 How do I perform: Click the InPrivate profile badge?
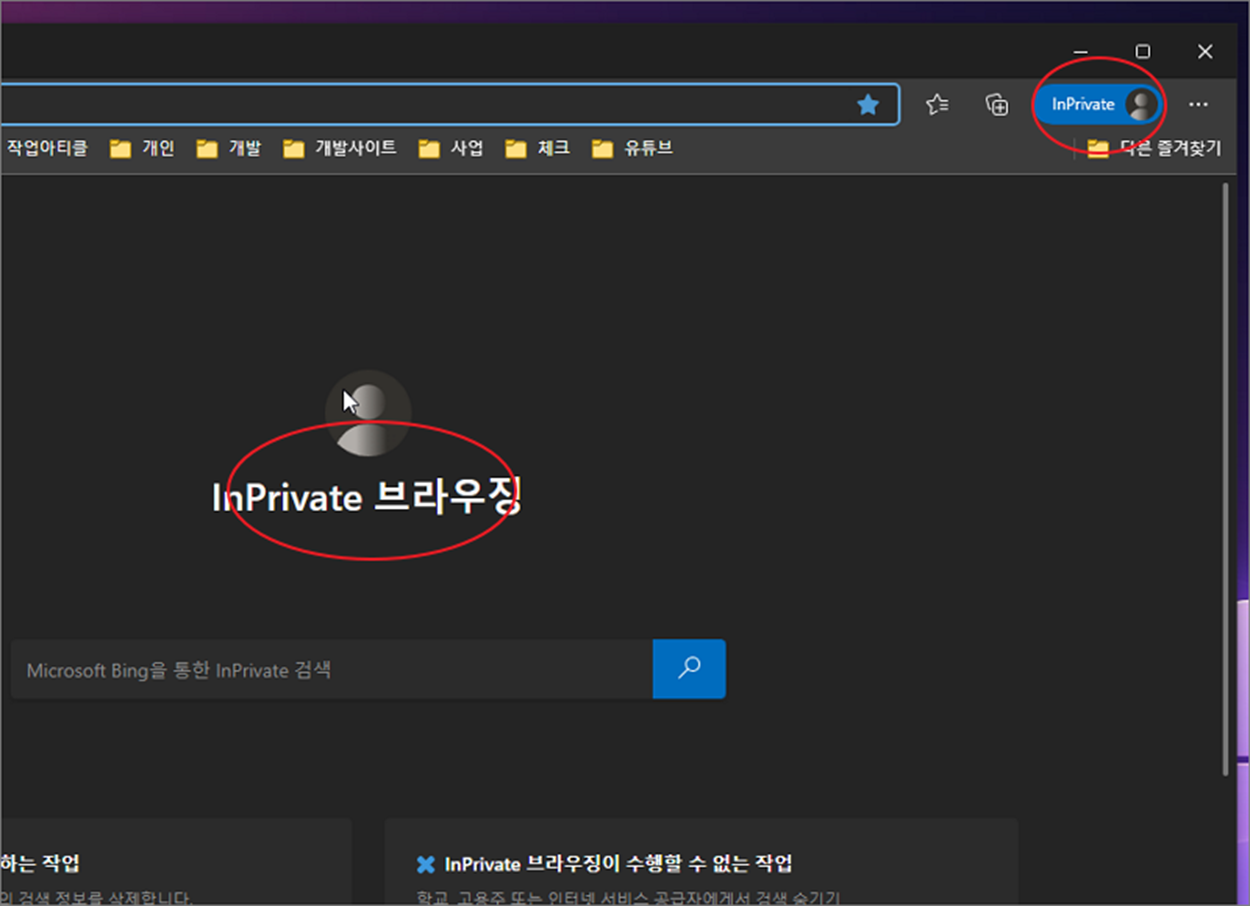1097,104
